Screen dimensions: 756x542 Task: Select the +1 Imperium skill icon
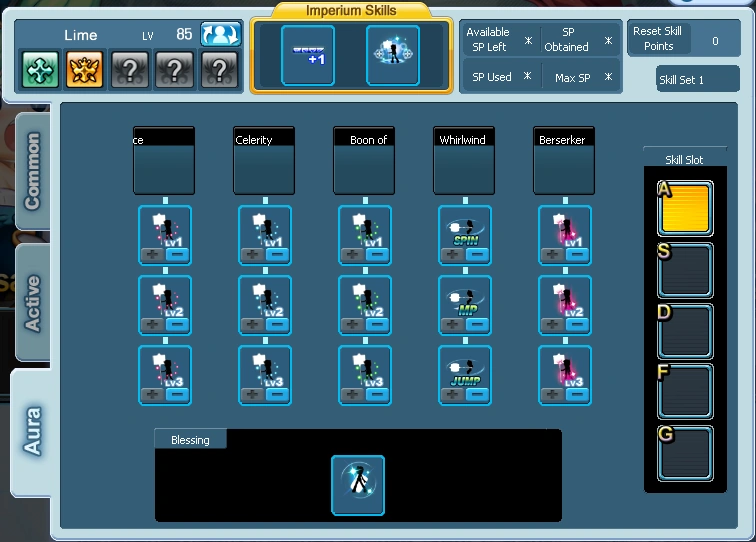[308, 55]
